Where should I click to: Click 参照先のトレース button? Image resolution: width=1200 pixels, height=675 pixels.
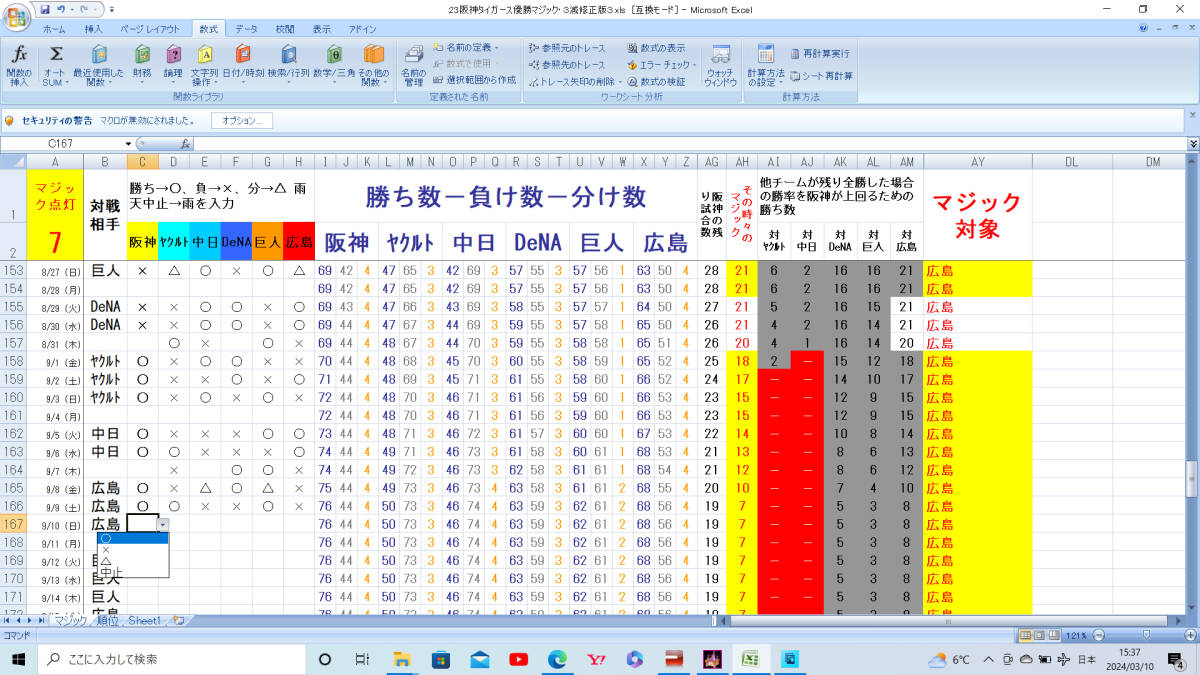pyautogui.click(x=566, y=64)
